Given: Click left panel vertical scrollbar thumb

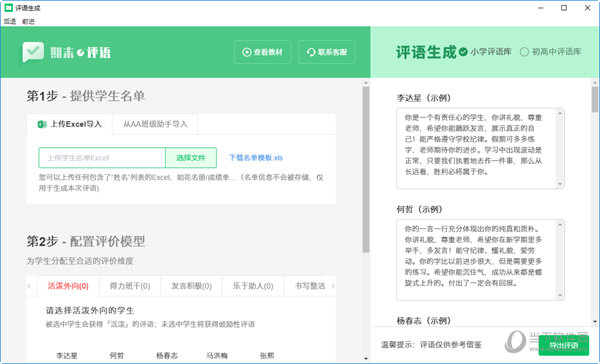Looking at the screenshot, I should [366, 169].
